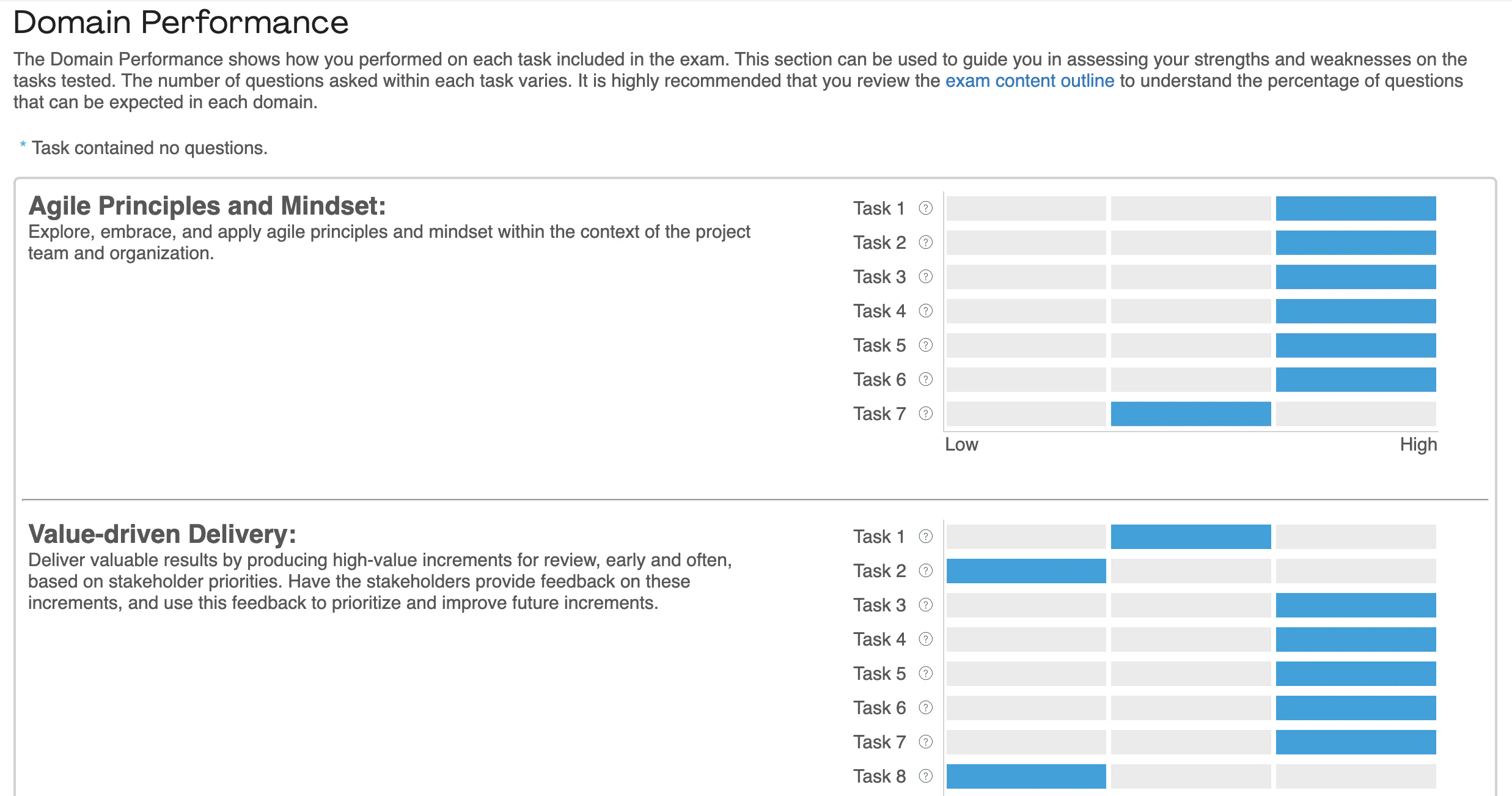Open help icon for Agile Principles Task 2
This screenshot has height=796, width=1512.
click(926, 243)
